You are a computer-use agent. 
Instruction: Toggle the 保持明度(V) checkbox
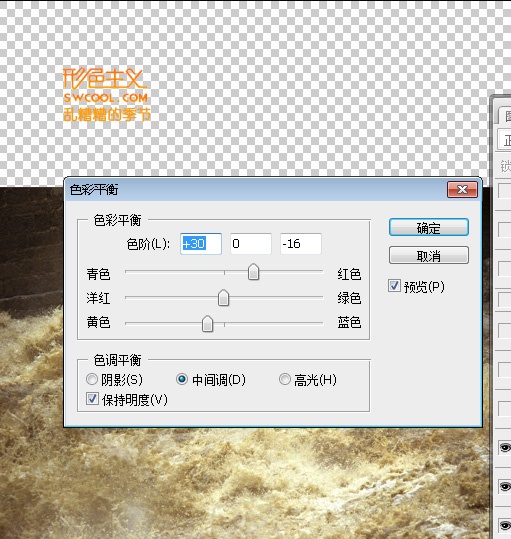coord(92,398)
